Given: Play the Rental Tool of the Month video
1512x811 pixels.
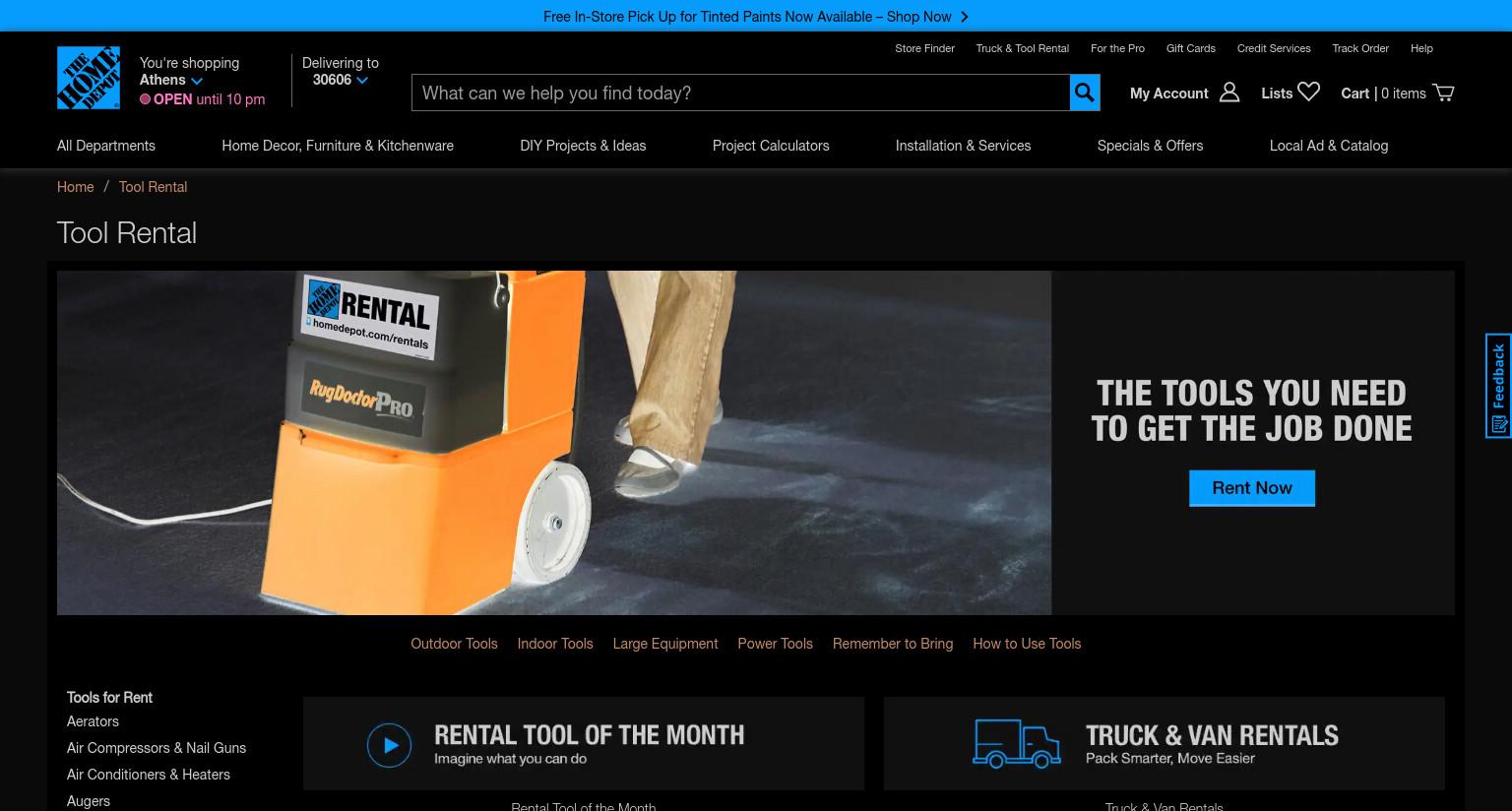Looking at the screenshot, I should tap(389, 745).
